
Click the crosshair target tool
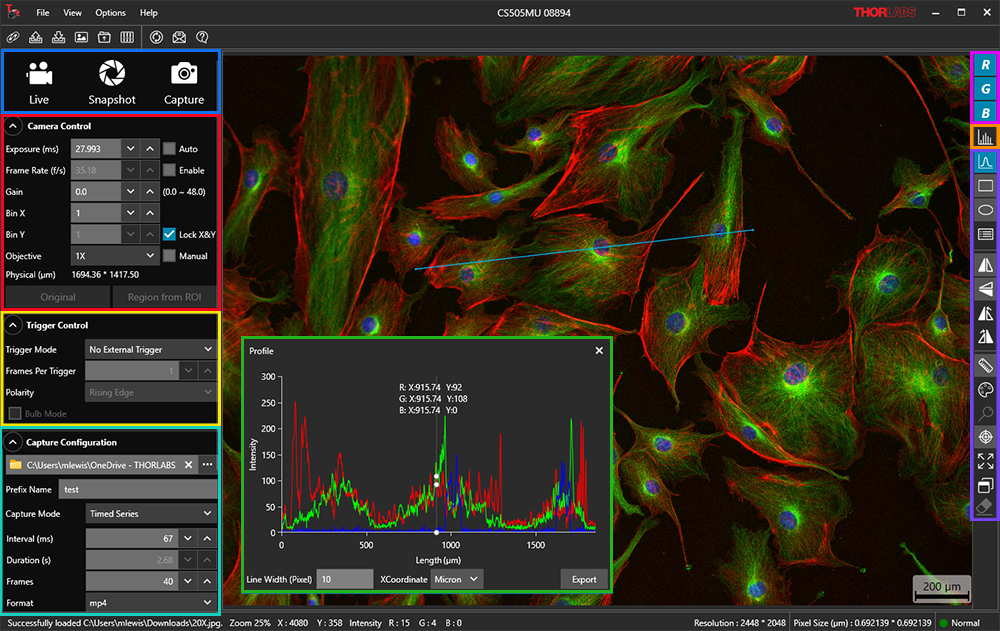(x=985, y=437)
